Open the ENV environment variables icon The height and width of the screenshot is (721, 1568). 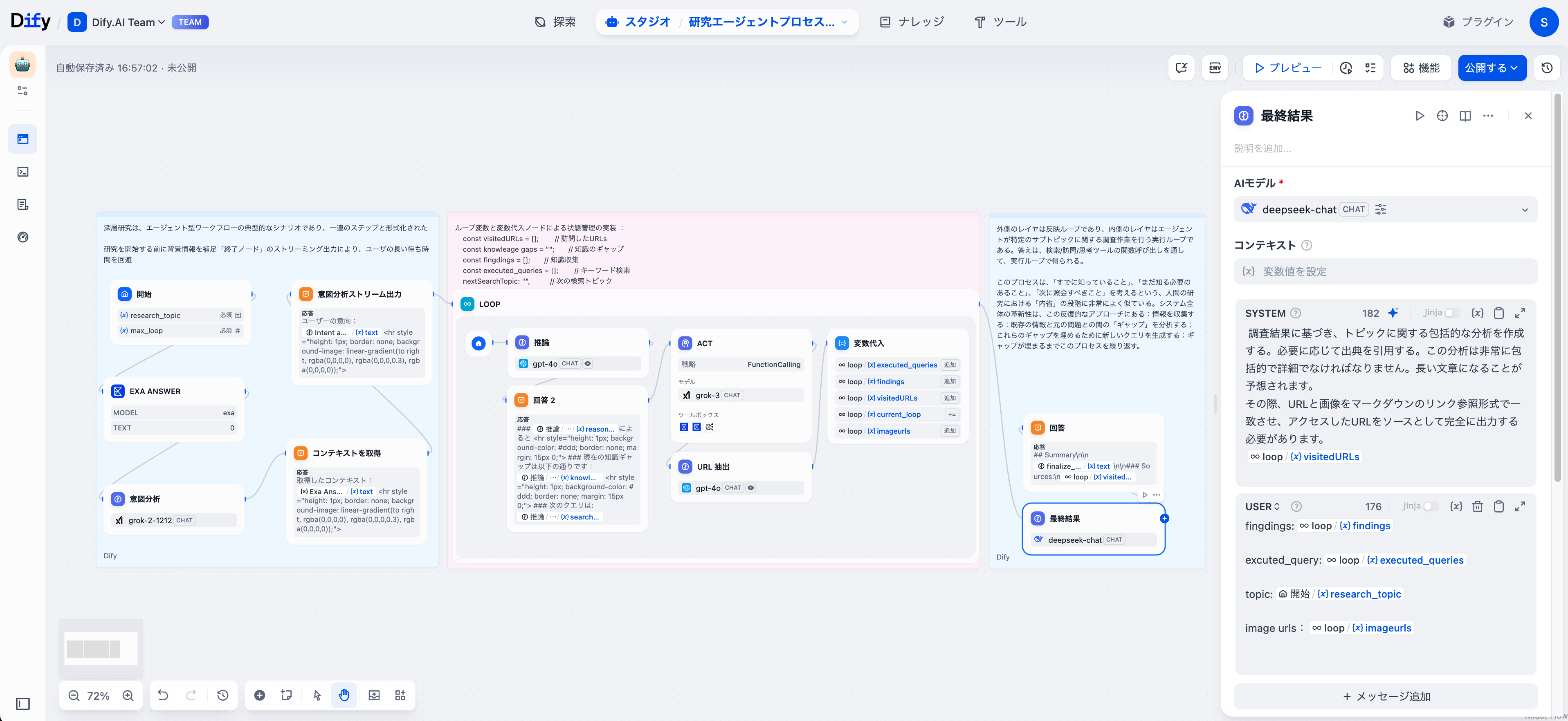click(1215, 68)
